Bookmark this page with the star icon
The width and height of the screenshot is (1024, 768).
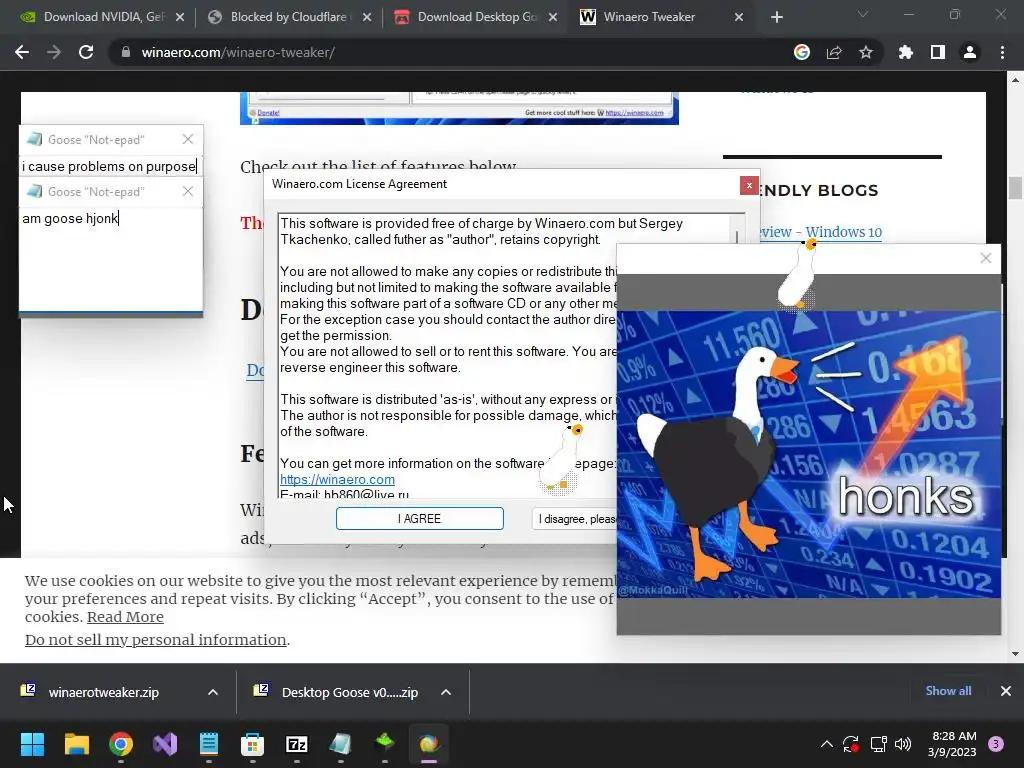pos(866,52)
